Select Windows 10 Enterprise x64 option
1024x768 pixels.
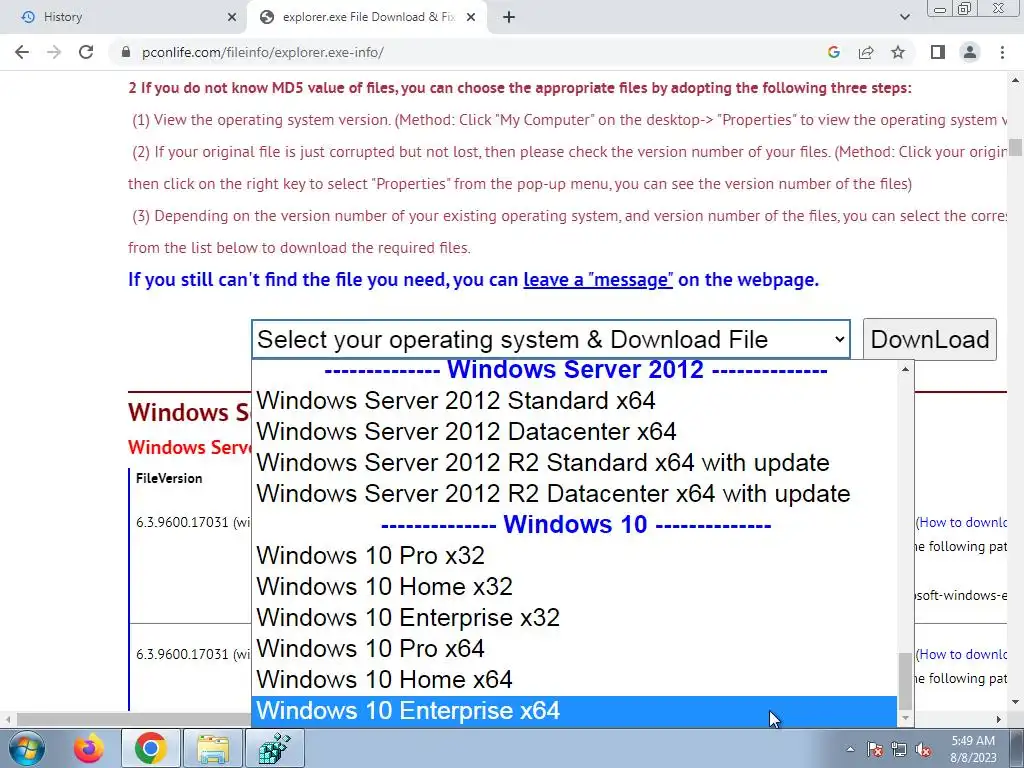[x=574, y=711]
